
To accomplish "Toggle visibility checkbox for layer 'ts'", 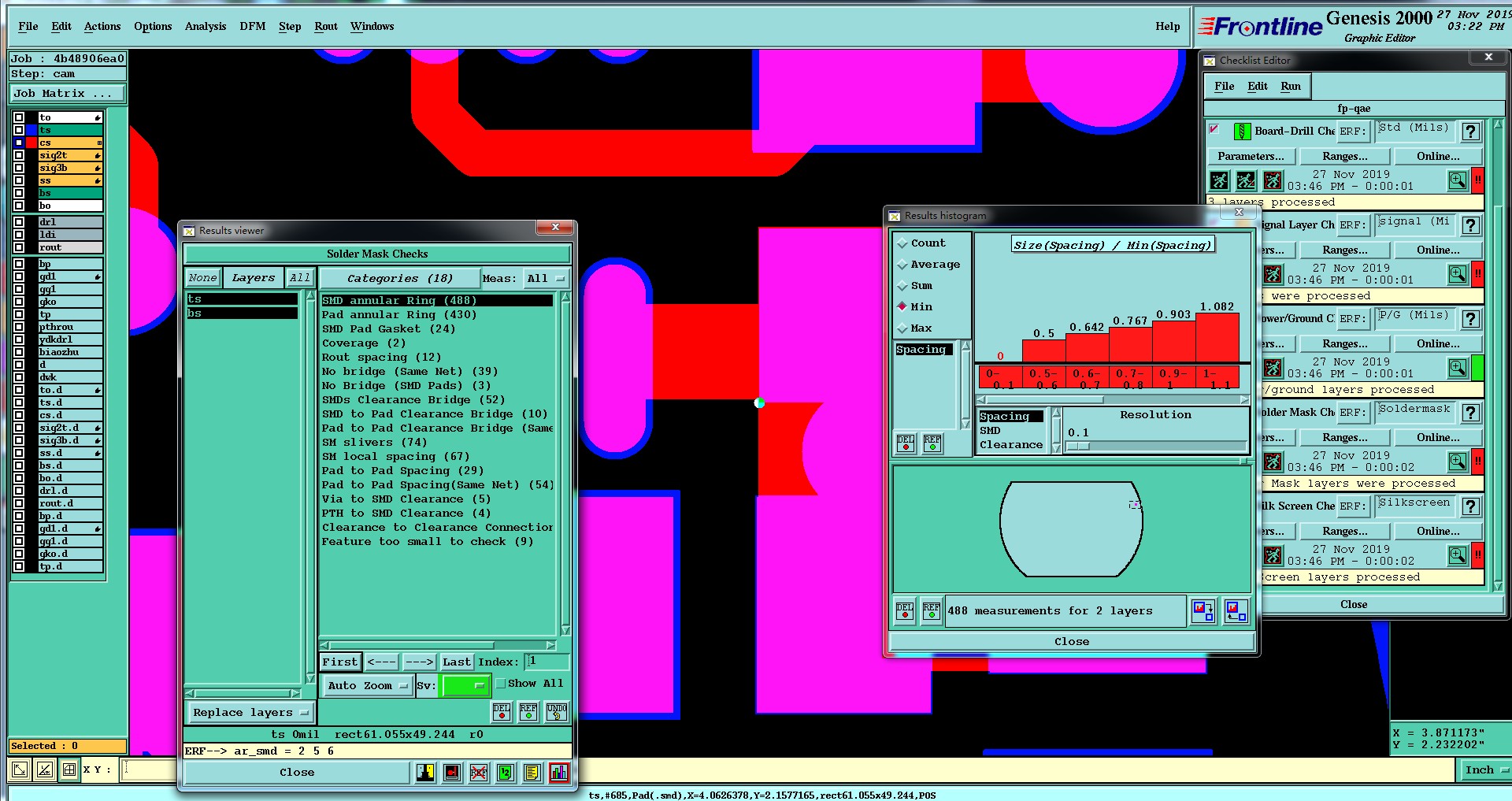I will tap(19, 130).
